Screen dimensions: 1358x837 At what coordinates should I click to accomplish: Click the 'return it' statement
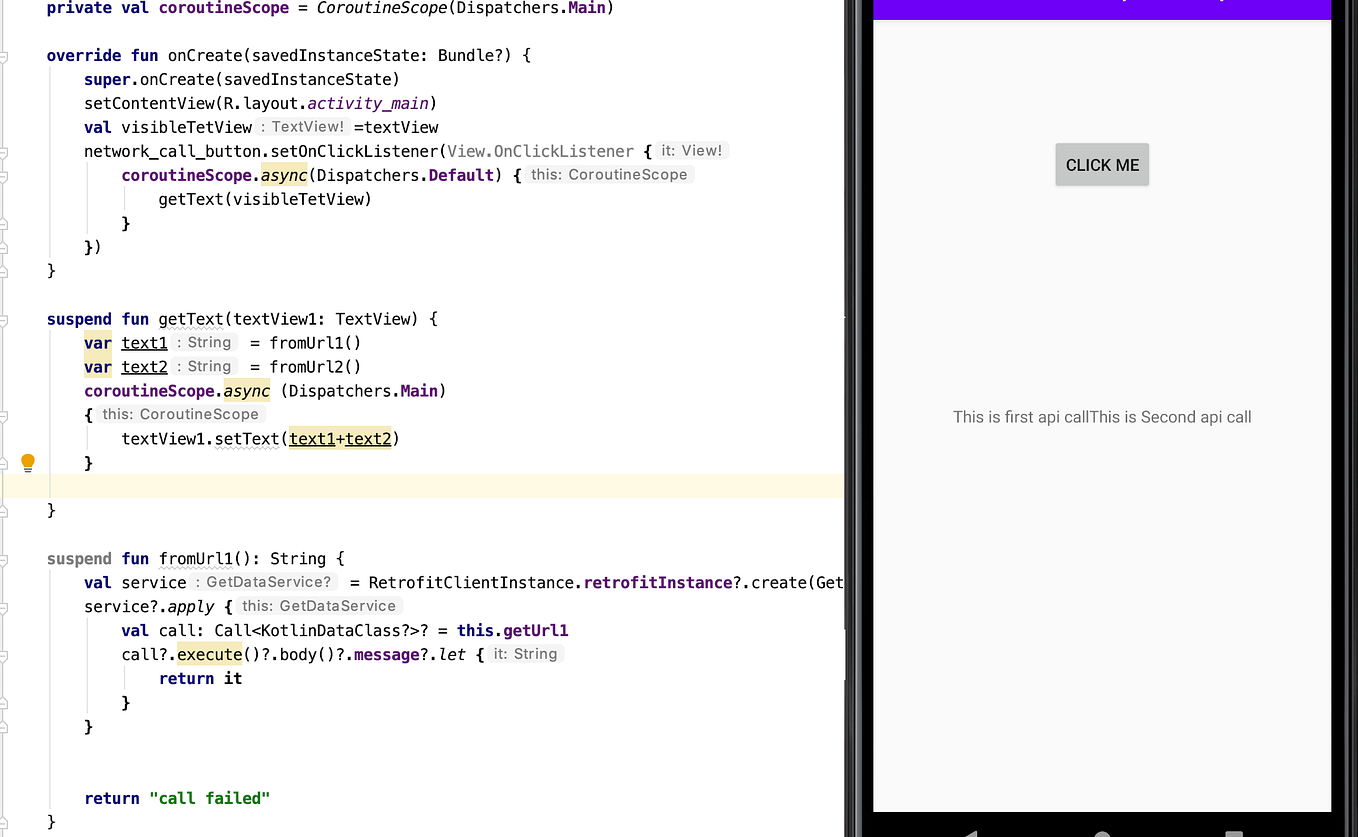pyautogui.click(x=201, y=678)
